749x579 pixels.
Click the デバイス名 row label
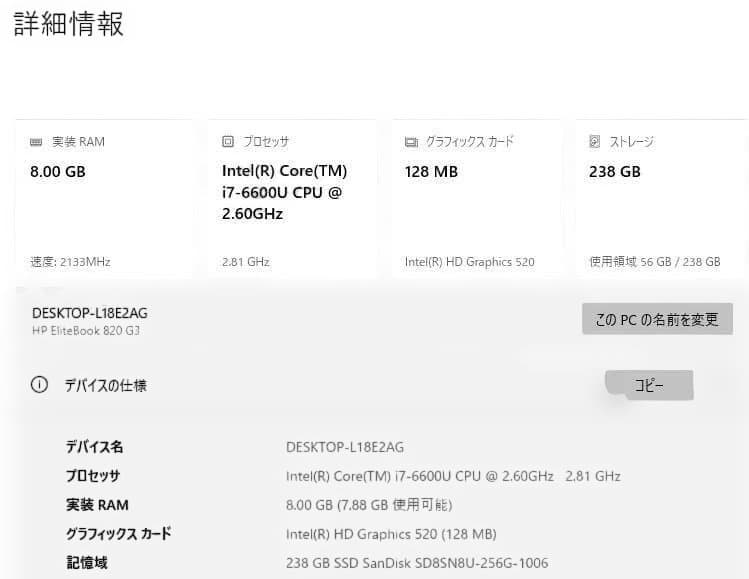pos(94,447)
